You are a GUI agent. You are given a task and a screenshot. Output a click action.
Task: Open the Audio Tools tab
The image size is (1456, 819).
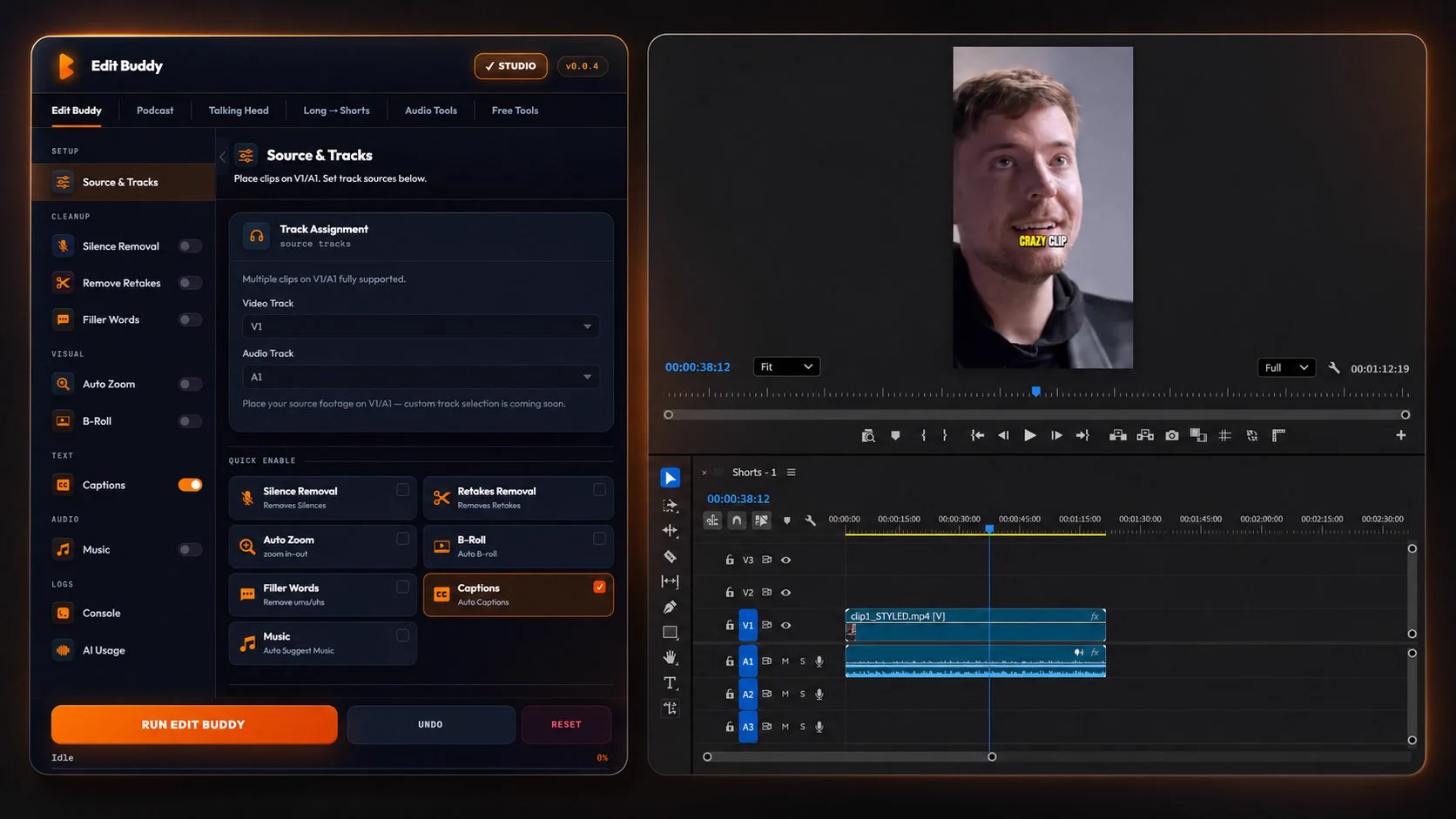point(431,111)
